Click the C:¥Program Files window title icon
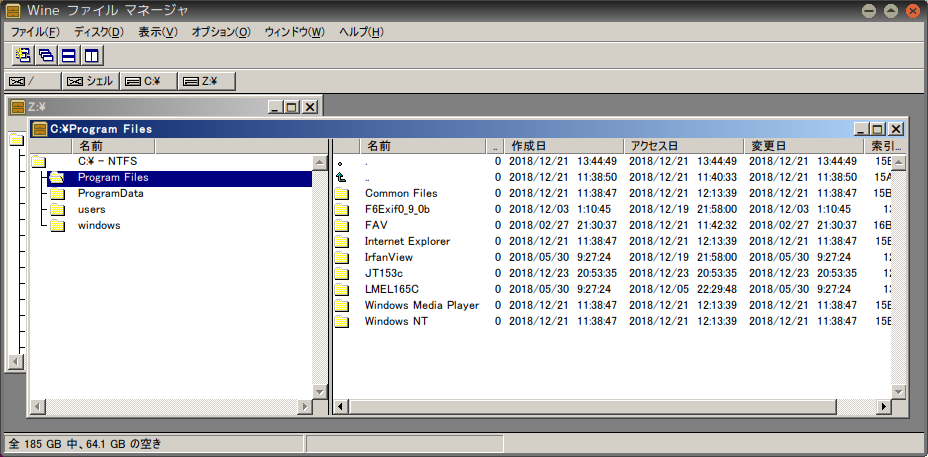Viewport: 928px width, 457px height. [40, 129]
